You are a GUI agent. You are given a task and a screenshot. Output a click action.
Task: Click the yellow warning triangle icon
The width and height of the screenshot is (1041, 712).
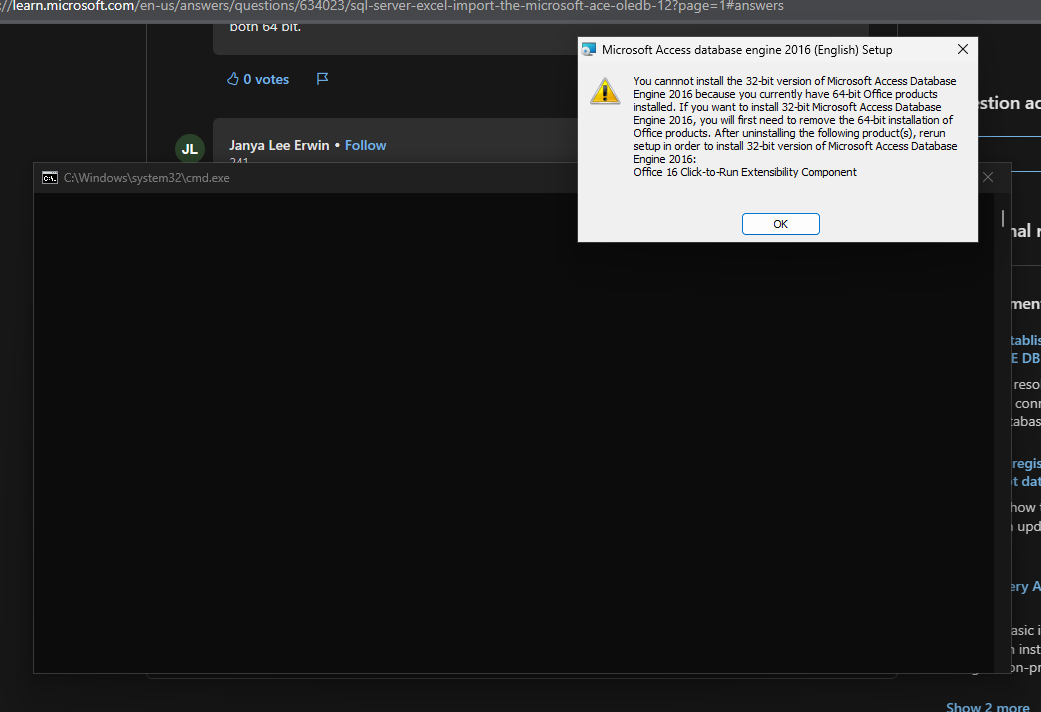[605, 91]
